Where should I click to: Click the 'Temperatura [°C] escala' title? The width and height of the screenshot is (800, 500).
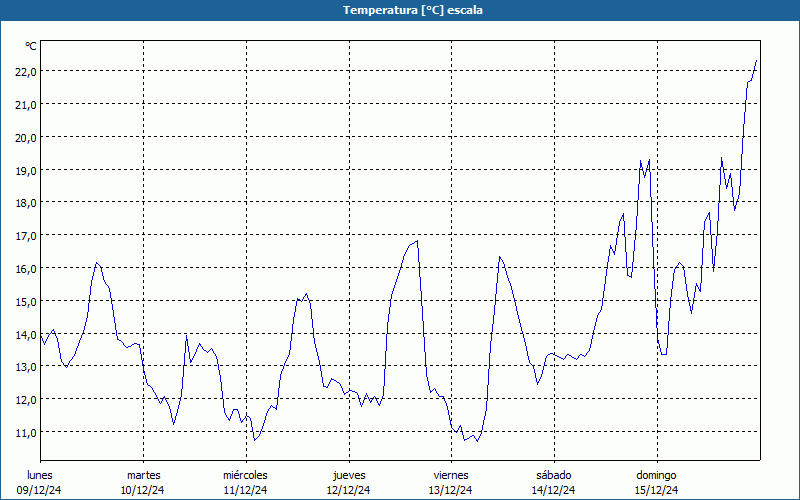coord(413,10)
